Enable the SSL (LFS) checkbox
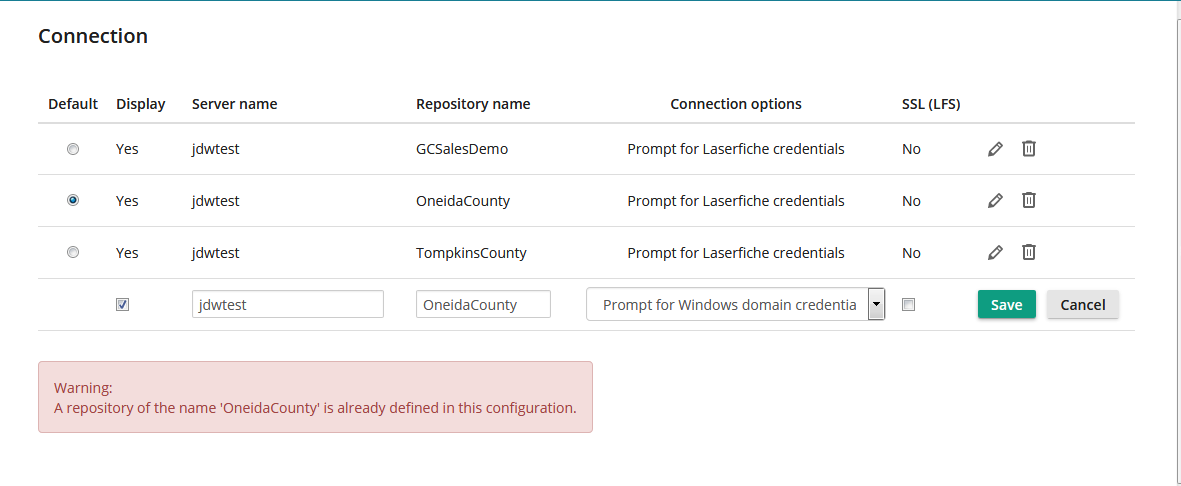Screen dimensions: 1181x486 pos(909,304)
